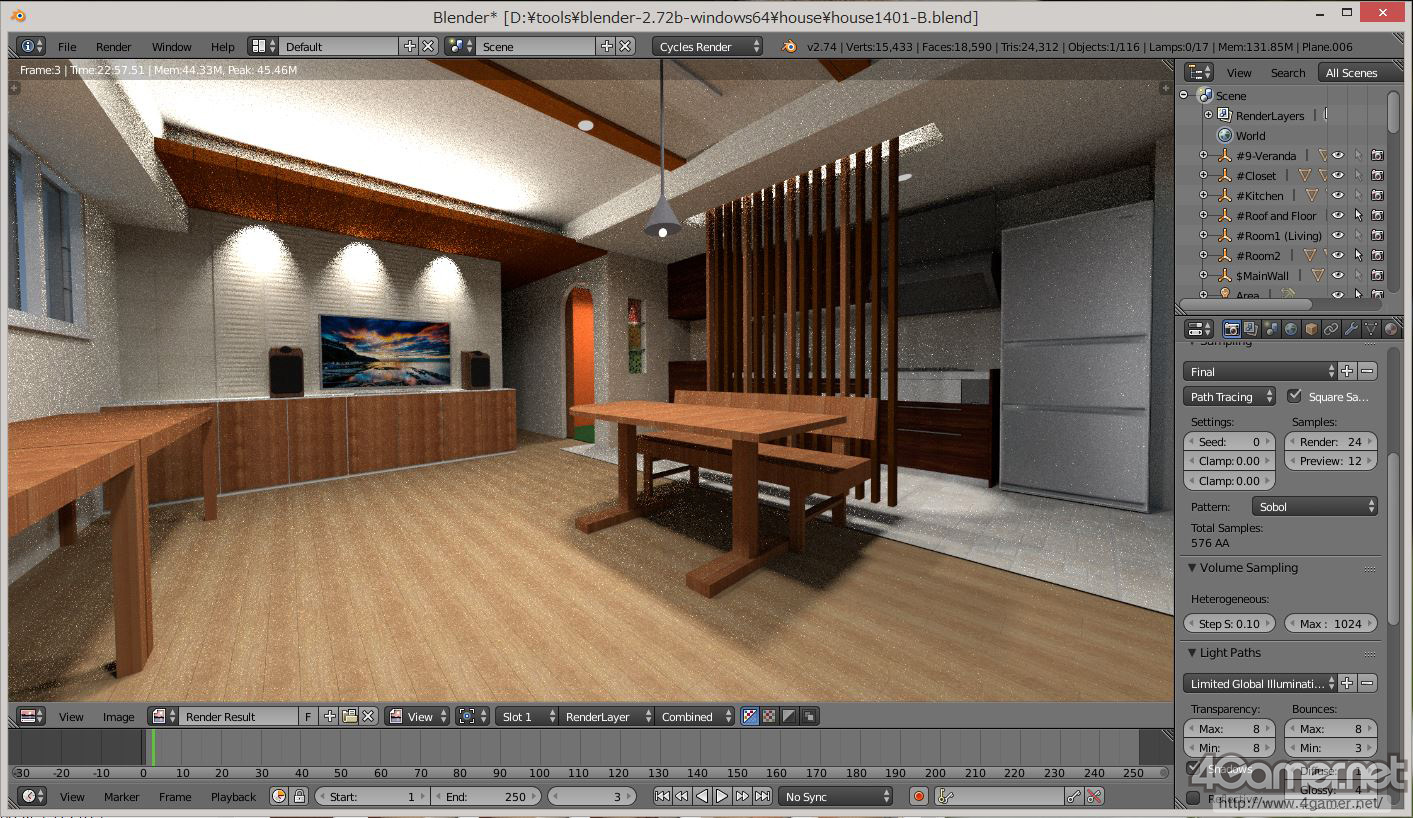This screenshot has height=818, width=1413.
Task: Open the Image editor type selector
Action: point(32,716)
